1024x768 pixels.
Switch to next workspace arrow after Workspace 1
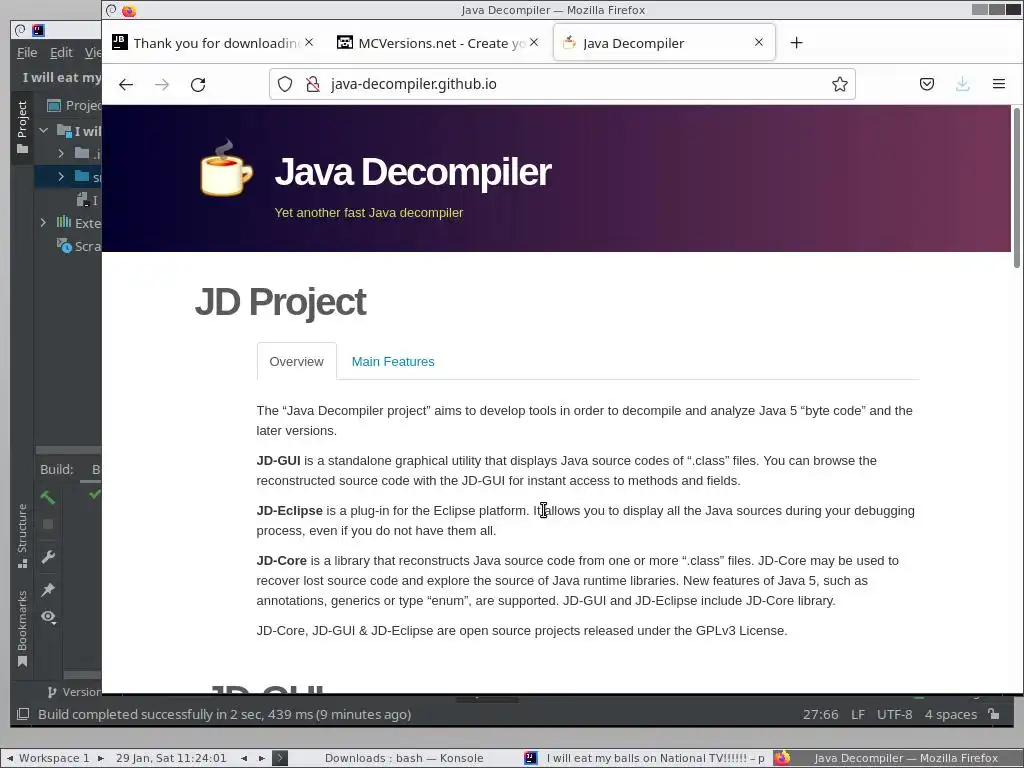[101, 758]
